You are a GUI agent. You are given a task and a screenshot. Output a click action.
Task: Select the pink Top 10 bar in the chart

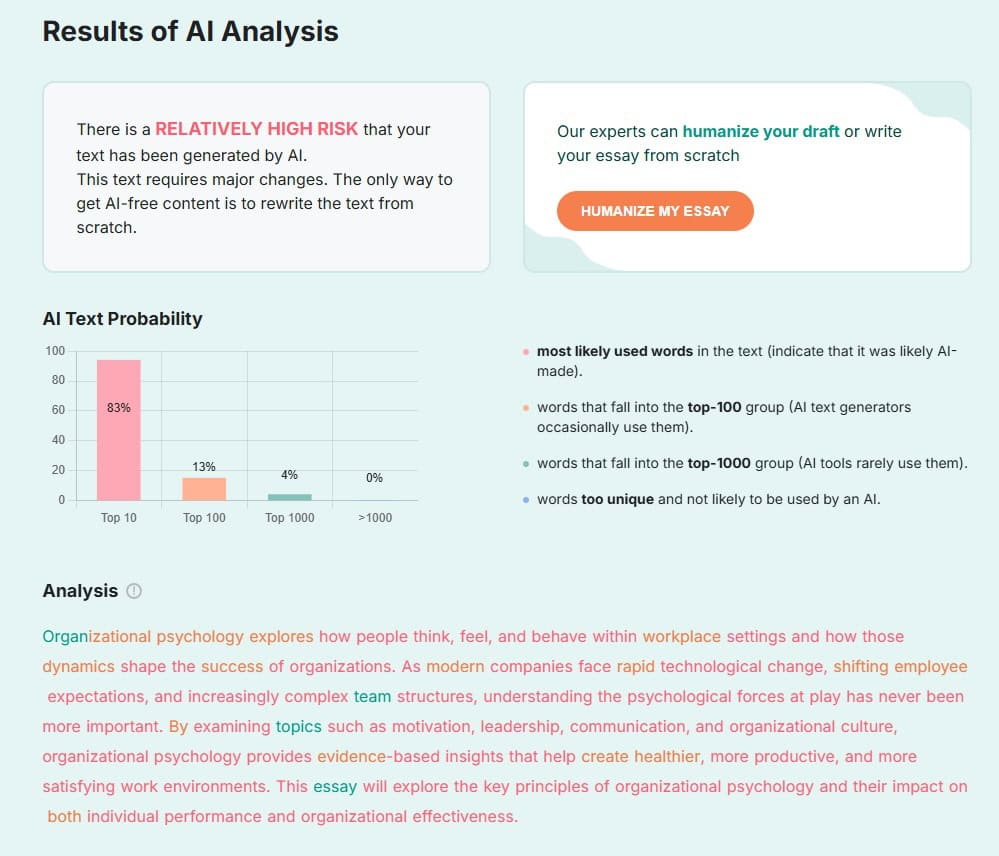pos(118,430)
